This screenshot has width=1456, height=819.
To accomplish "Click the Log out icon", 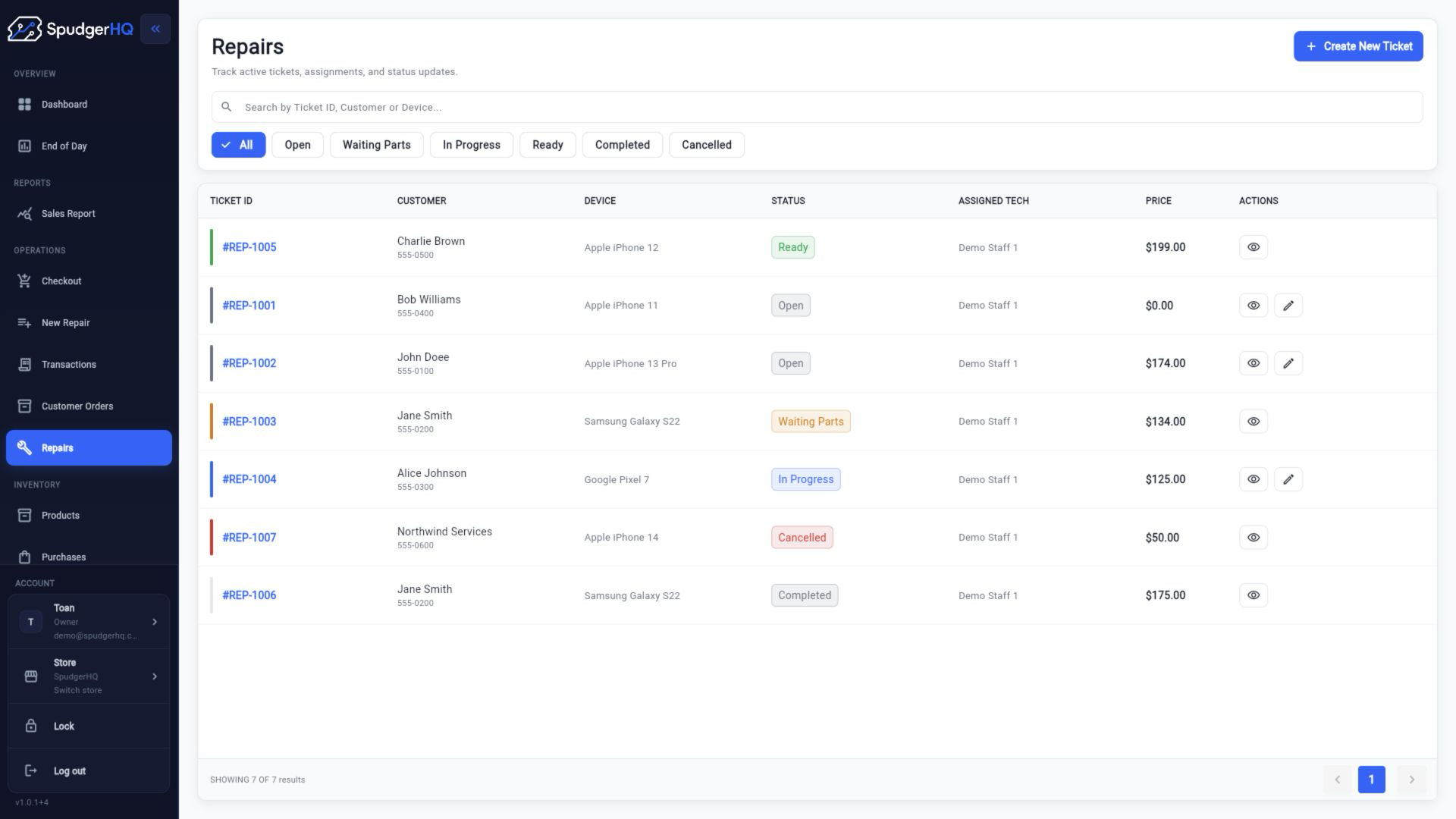I will [x=31, y=770].
